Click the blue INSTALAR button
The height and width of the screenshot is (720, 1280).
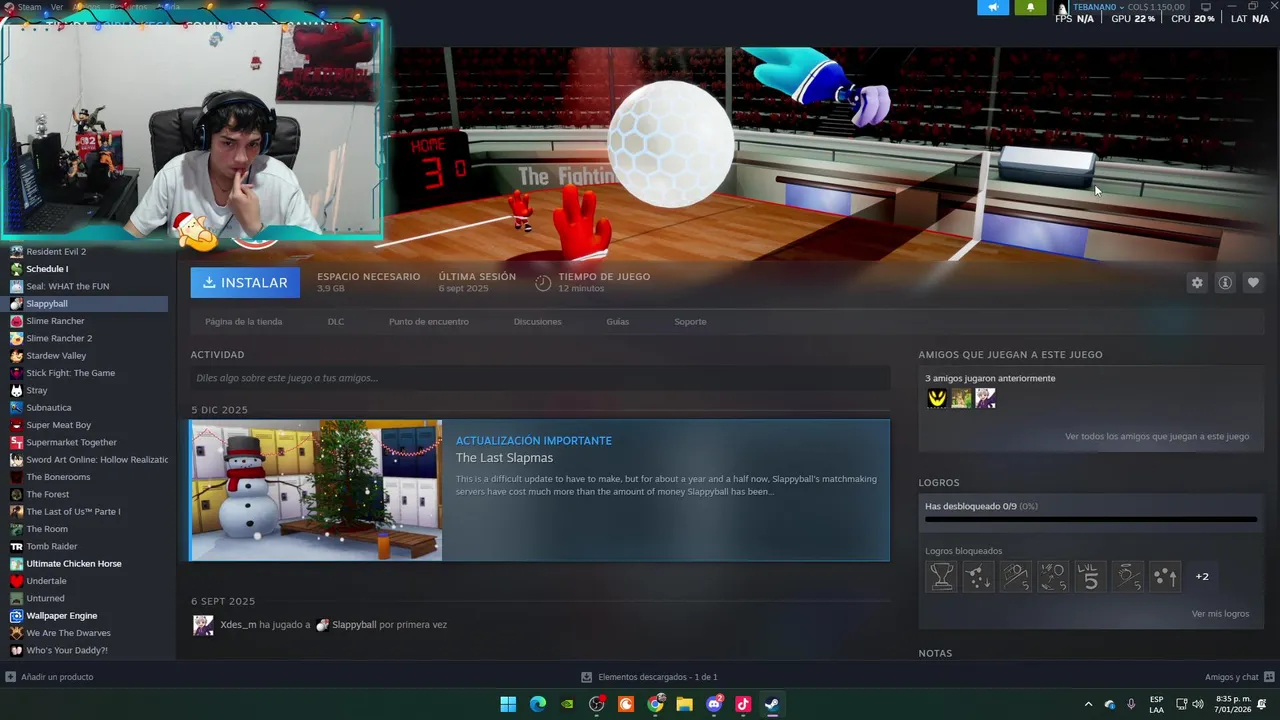coord(245,283)
